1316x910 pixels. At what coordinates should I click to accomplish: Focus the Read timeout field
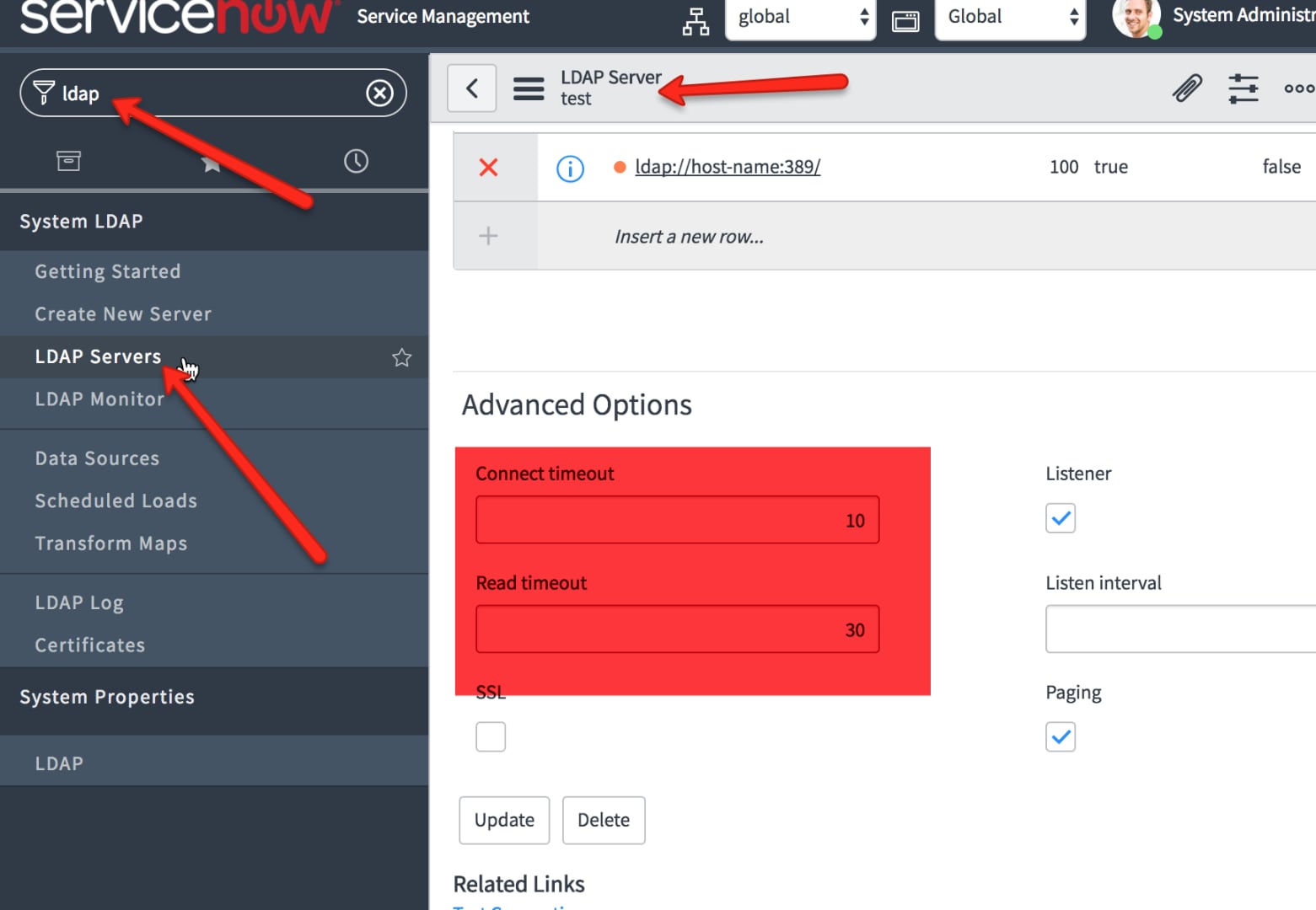pyautogui.click(x=677, y=629)
